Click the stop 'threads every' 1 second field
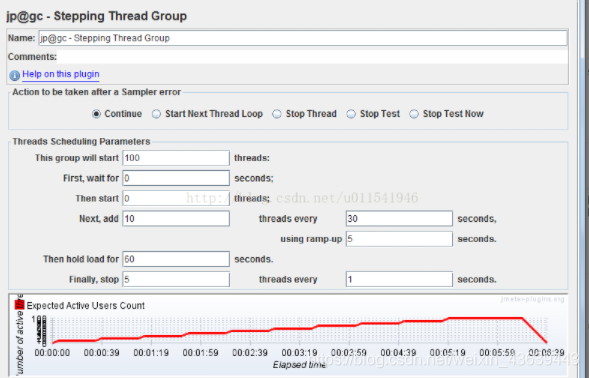 click(x=399, y=280)
